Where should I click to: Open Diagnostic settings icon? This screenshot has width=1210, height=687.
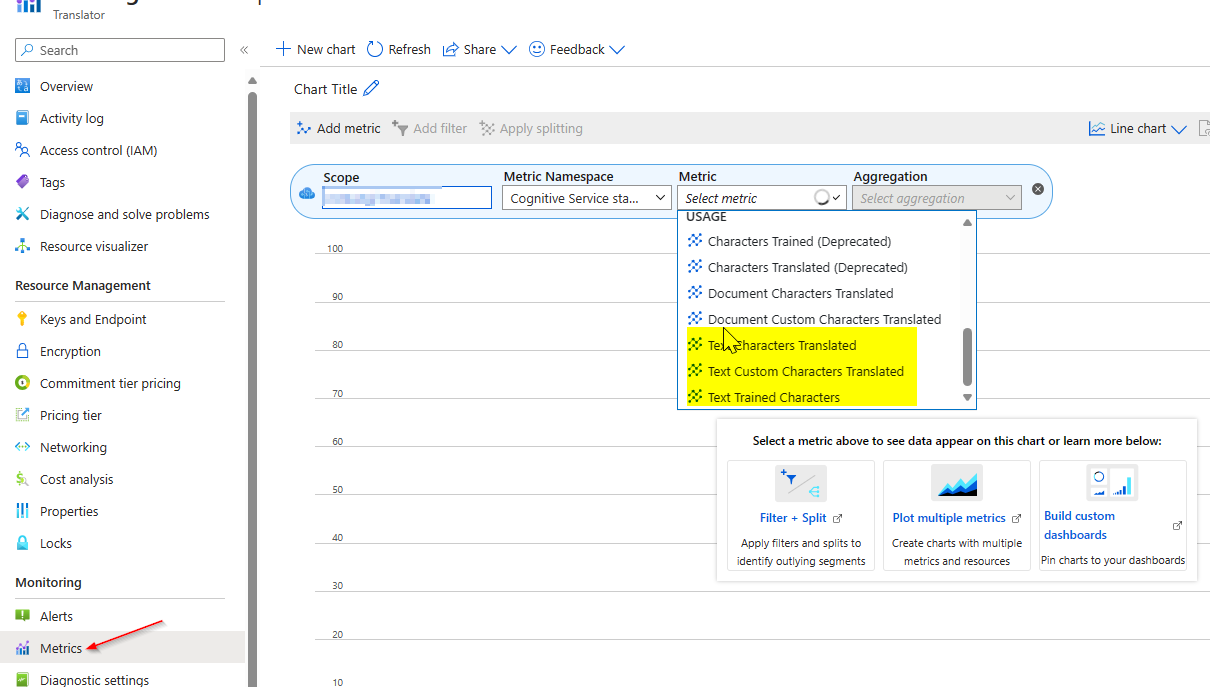pos(23,680)
